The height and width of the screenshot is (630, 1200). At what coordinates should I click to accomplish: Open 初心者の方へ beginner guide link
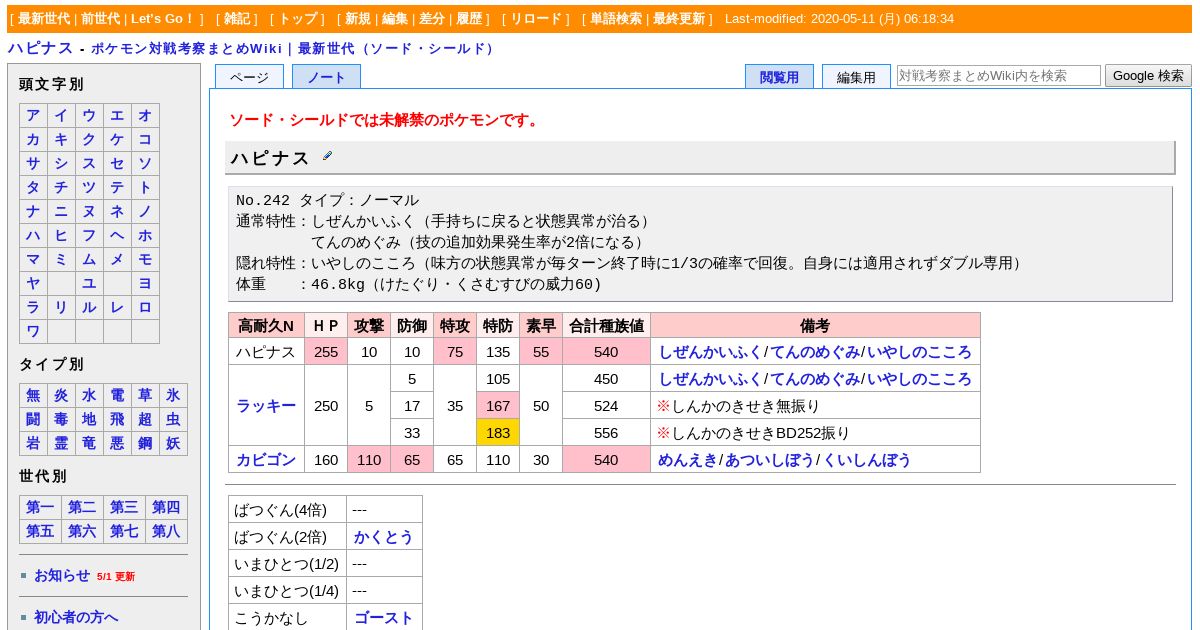coord(76,617)
